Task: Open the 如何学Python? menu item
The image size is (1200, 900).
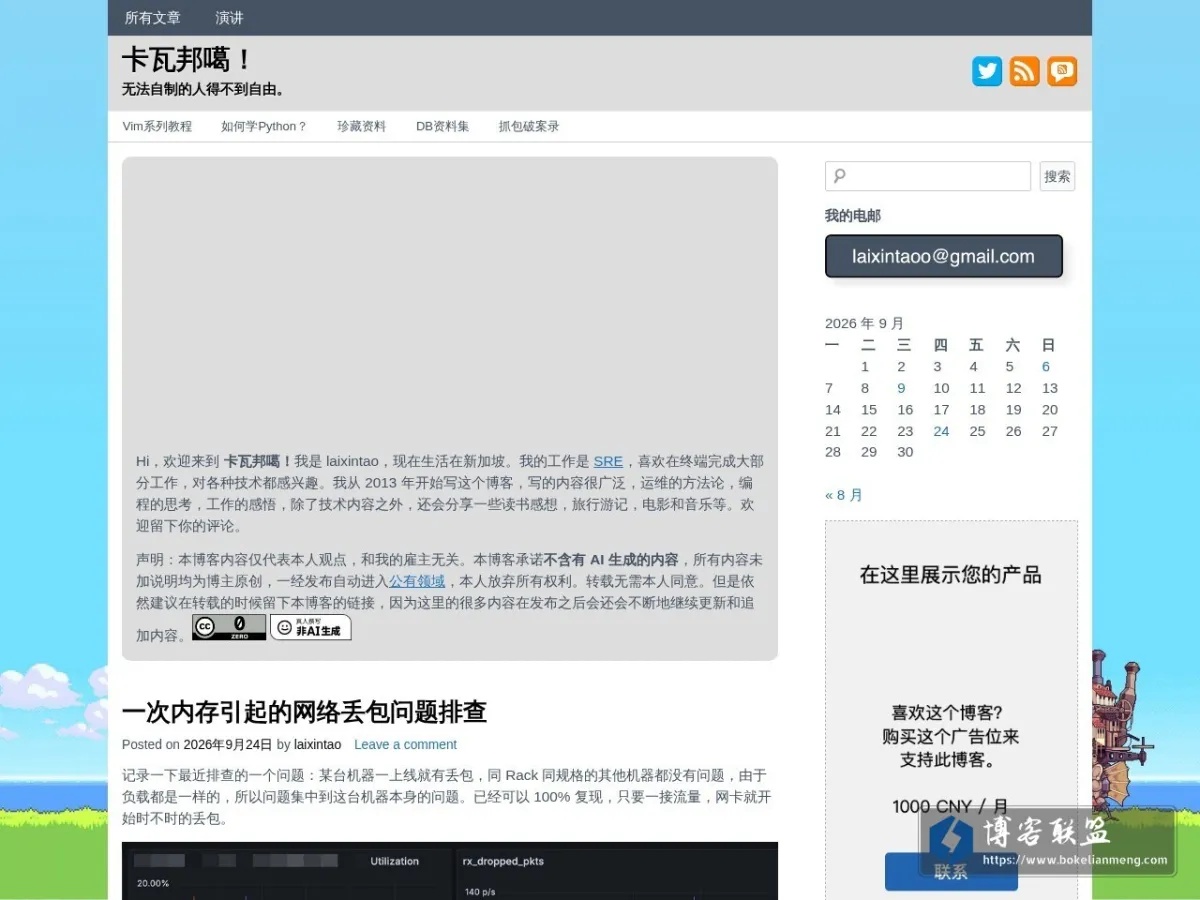Action: (264, 126)
